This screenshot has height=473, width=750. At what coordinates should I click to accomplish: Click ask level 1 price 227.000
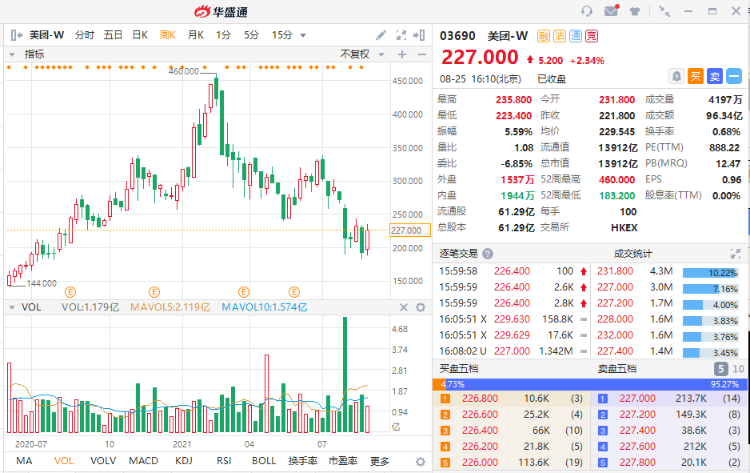pyautogui.click(x=638, y=398)
